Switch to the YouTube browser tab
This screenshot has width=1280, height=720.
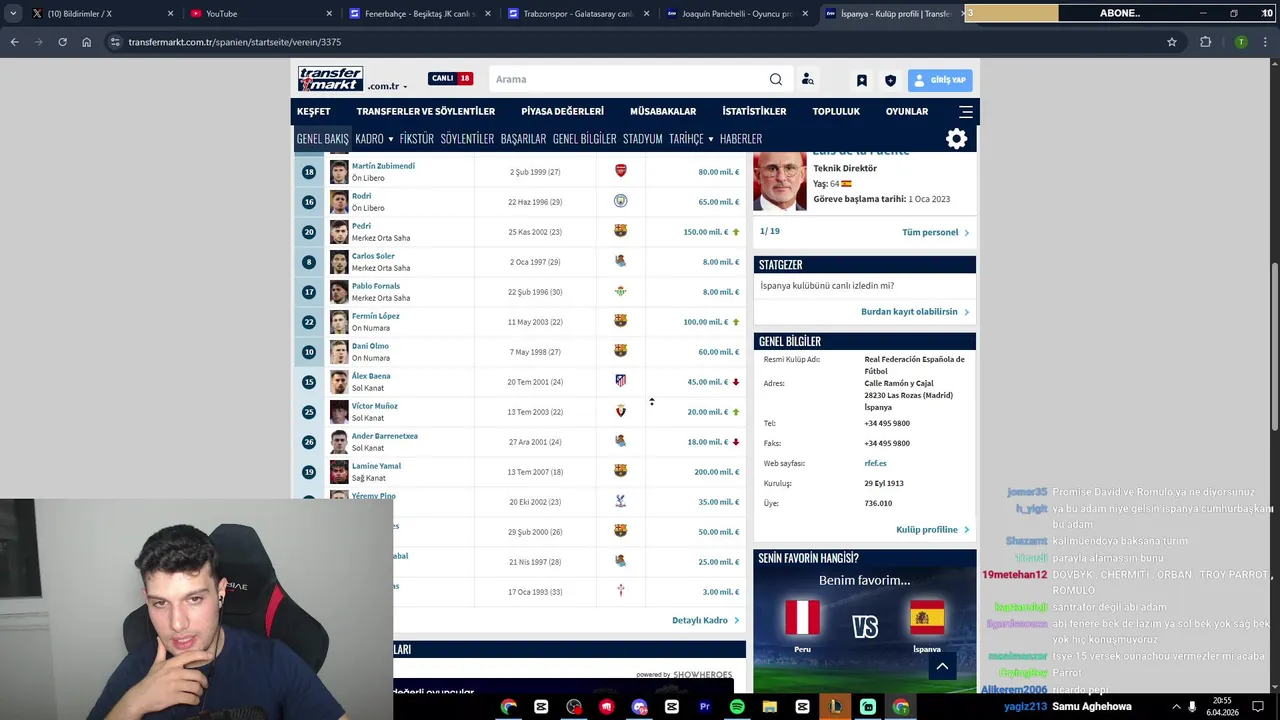click(x=260, y=14)
